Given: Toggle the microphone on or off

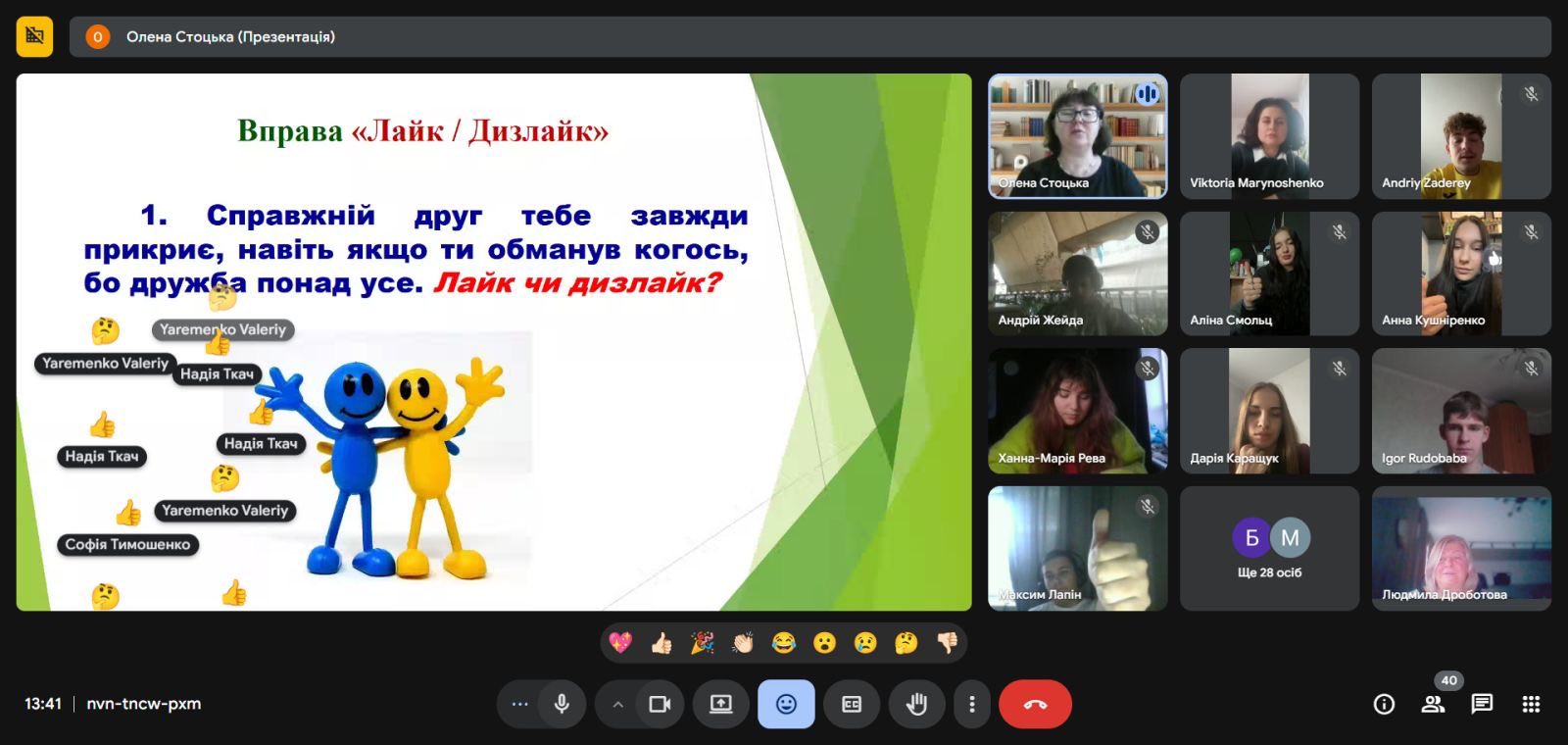Looking at the screenshot, I should (562, 704).
